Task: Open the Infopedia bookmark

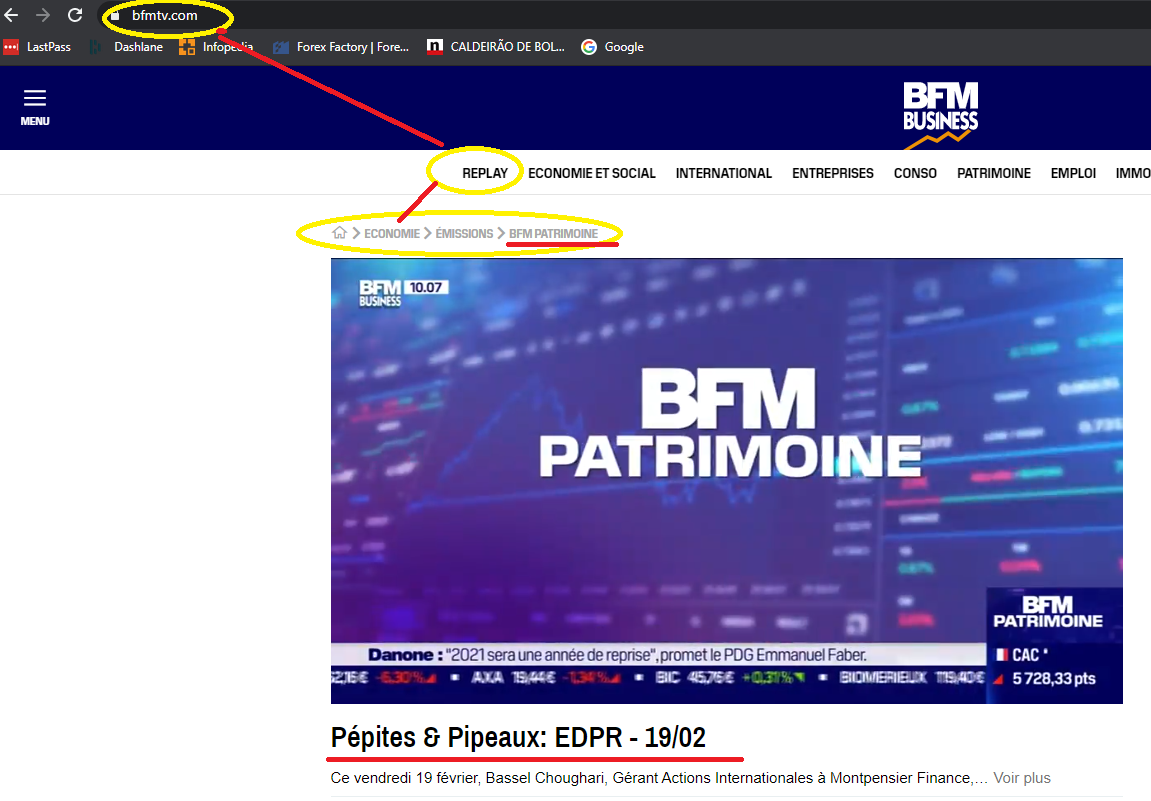Action: click(217, 47)
